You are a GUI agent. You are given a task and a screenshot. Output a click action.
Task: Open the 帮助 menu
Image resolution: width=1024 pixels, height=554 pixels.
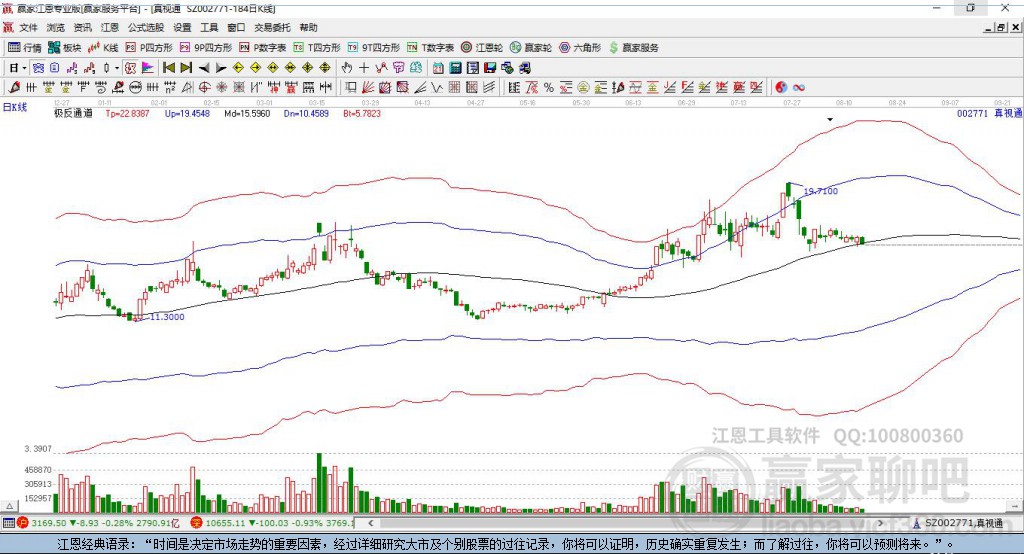(x=308, y=27)
